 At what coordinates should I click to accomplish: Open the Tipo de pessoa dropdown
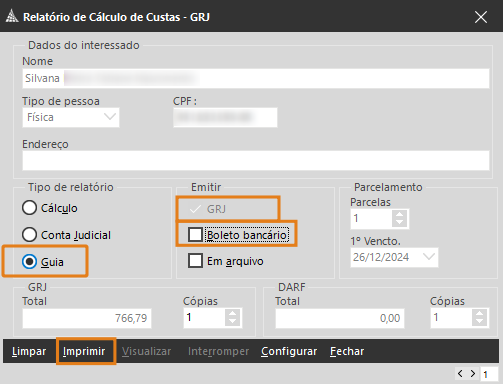coord(71,117)
